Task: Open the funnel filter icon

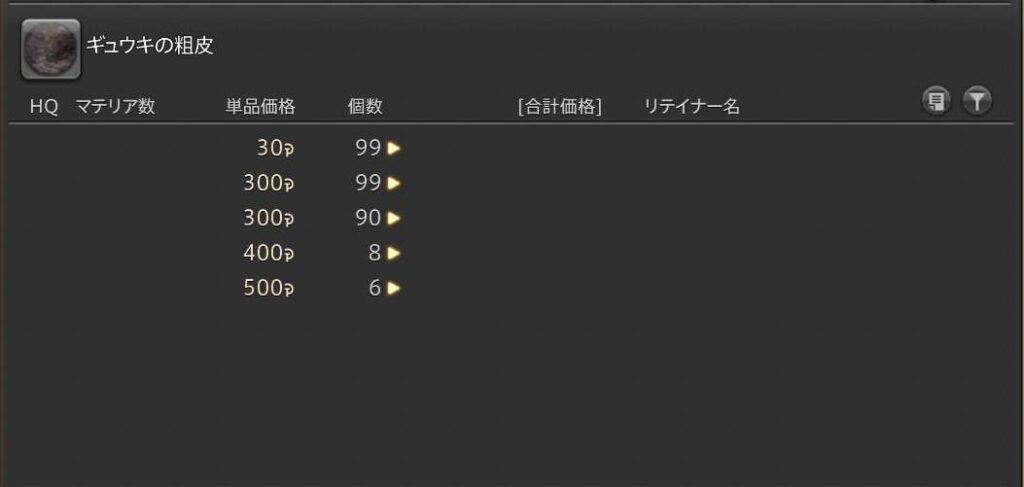Action: pos(977,101)
